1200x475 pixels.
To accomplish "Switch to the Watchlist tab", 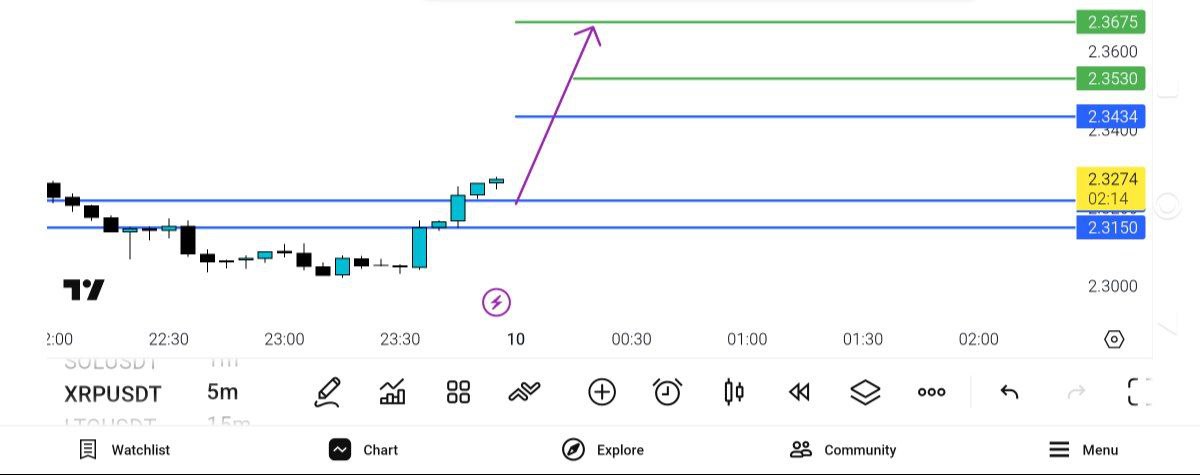I will pyautogui.click(x=124, y=450).
